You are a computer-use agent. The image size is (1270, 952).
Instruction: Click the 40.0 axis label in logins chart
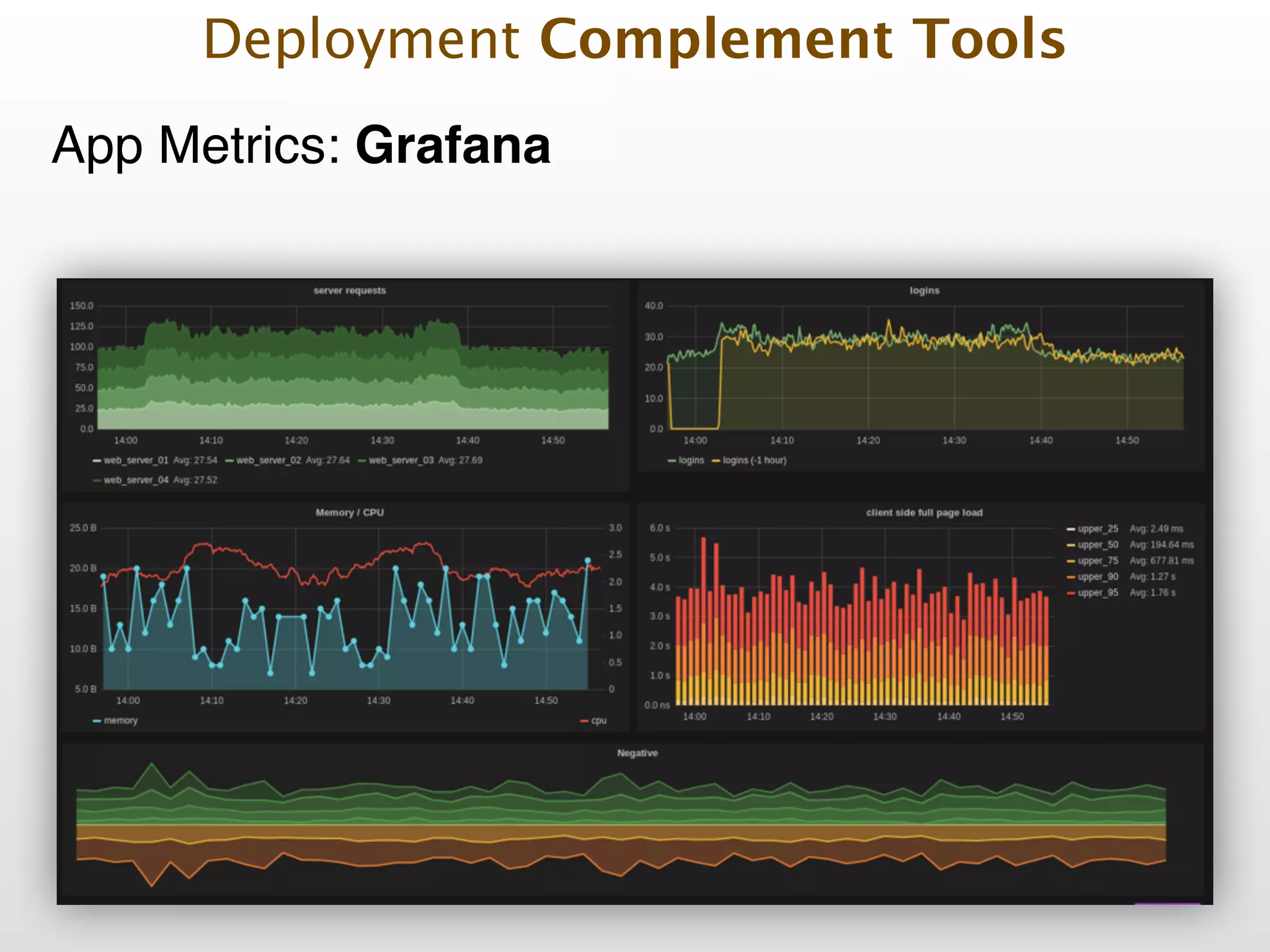(654, 306)
